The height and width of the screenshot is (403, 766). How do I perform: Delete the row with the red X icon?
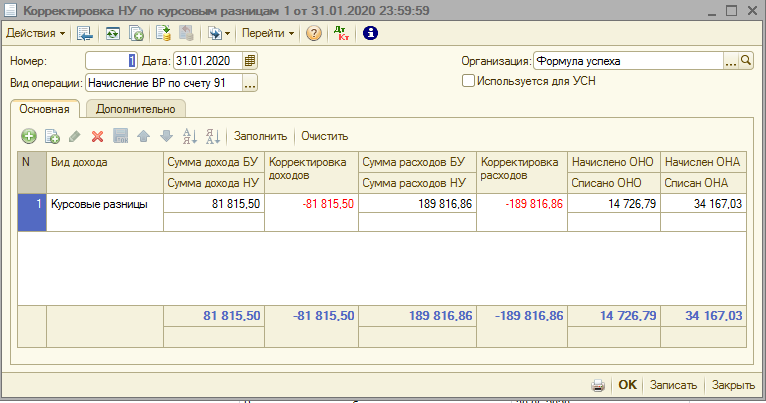pyautogui.click(x=98, y=136)
